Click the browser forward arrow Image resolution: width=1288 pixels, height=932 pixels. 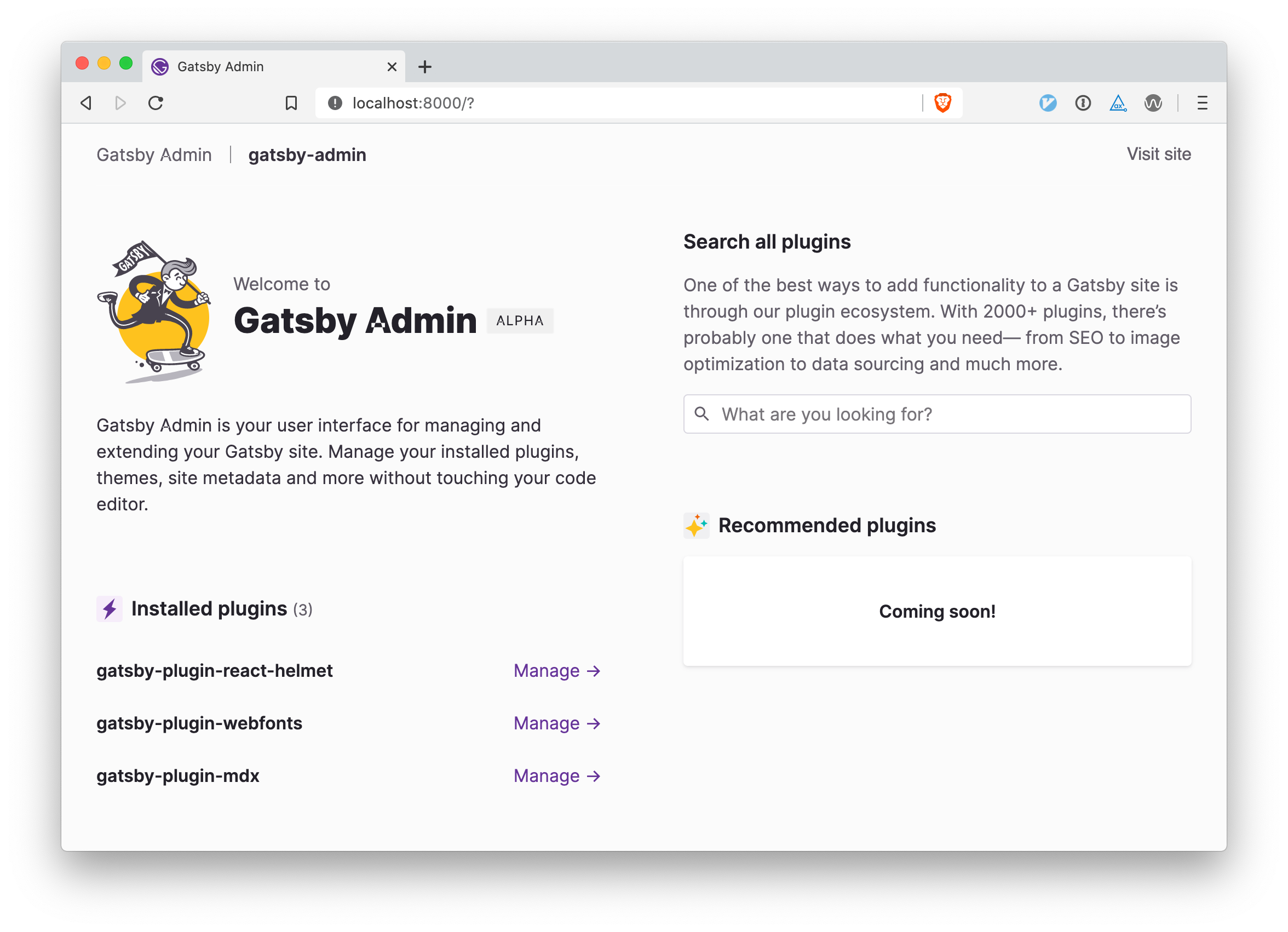point(120,103)
